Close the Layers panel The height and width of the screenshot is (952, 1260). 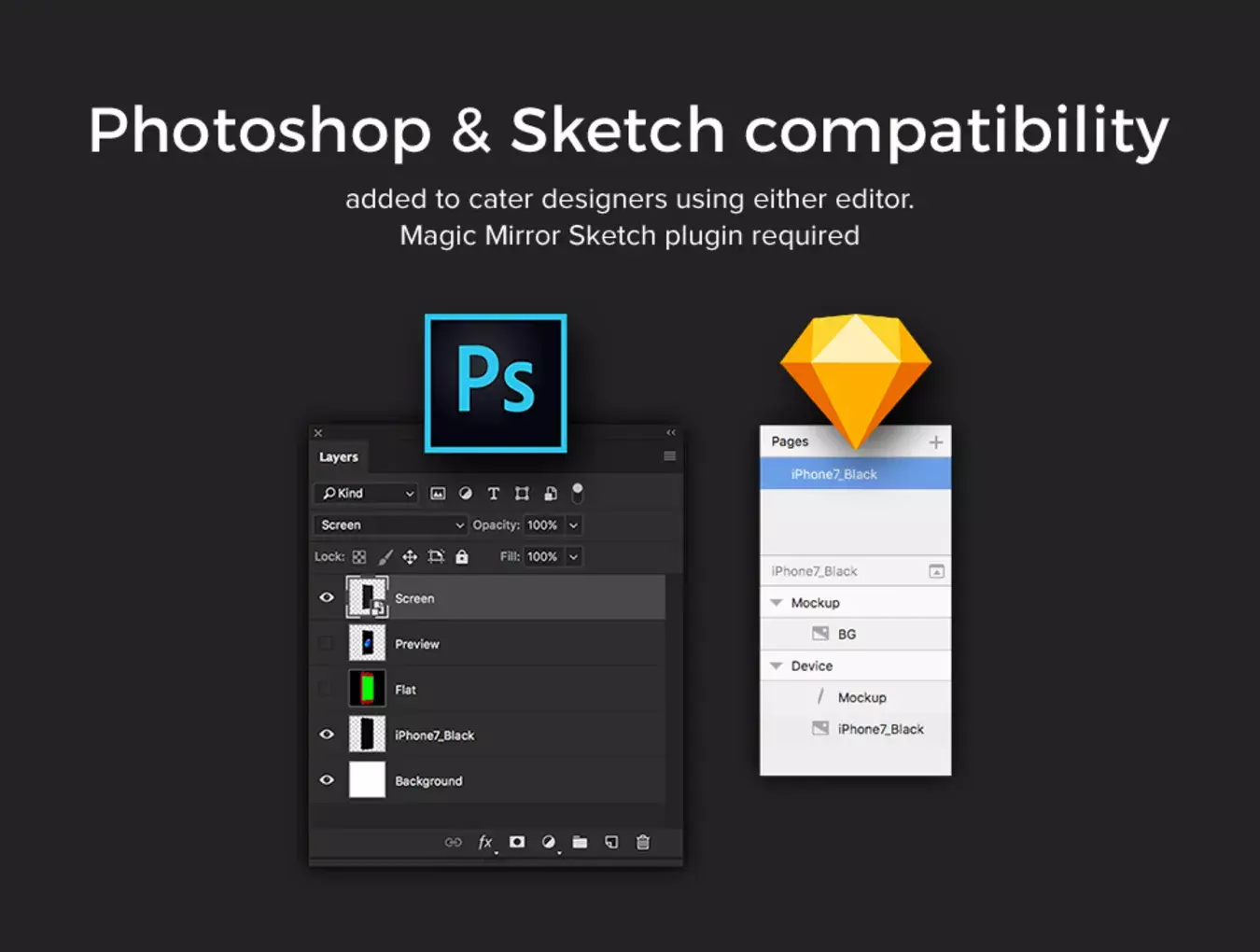point(318,433)
